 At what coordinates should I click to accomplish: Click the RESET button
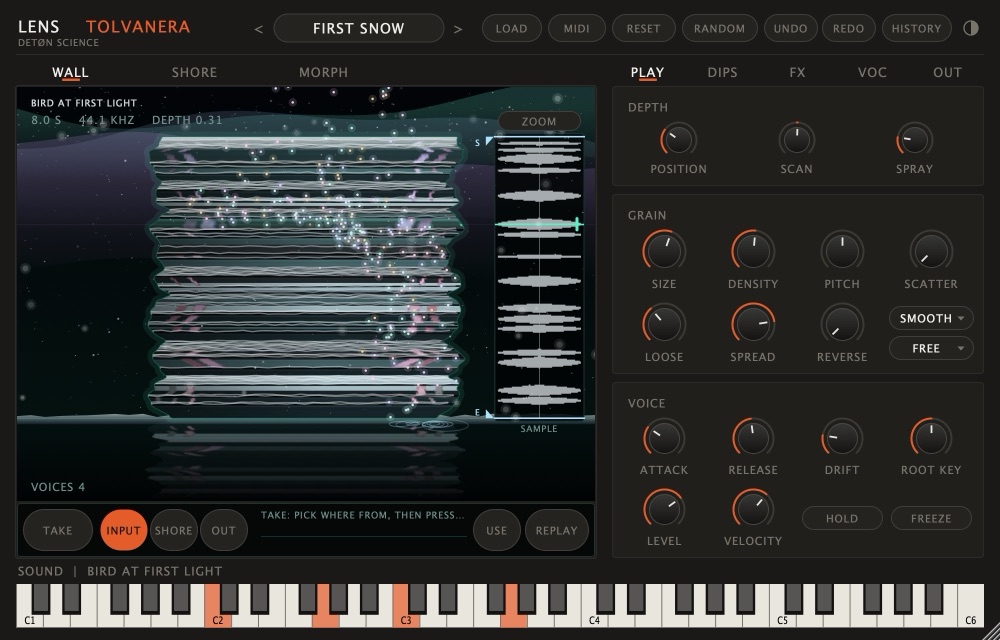643,29
